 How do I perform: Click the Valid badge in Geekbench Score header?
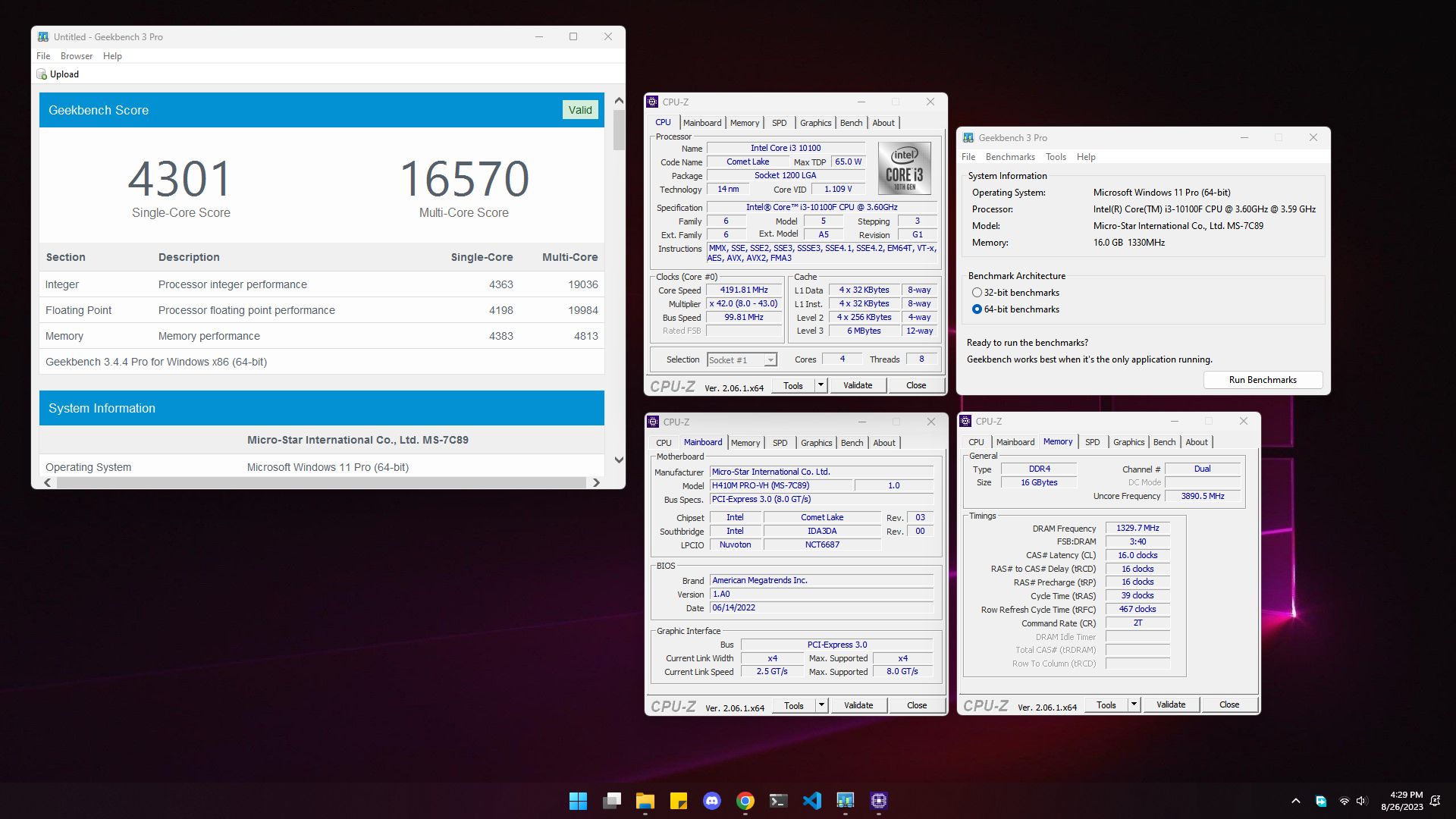click(580, 110)
